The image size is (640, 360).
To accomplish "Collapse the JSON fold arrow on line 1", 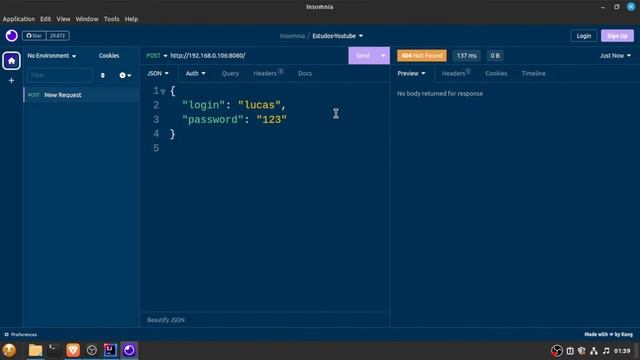I will pyautogui.click(x=163, y=92).
